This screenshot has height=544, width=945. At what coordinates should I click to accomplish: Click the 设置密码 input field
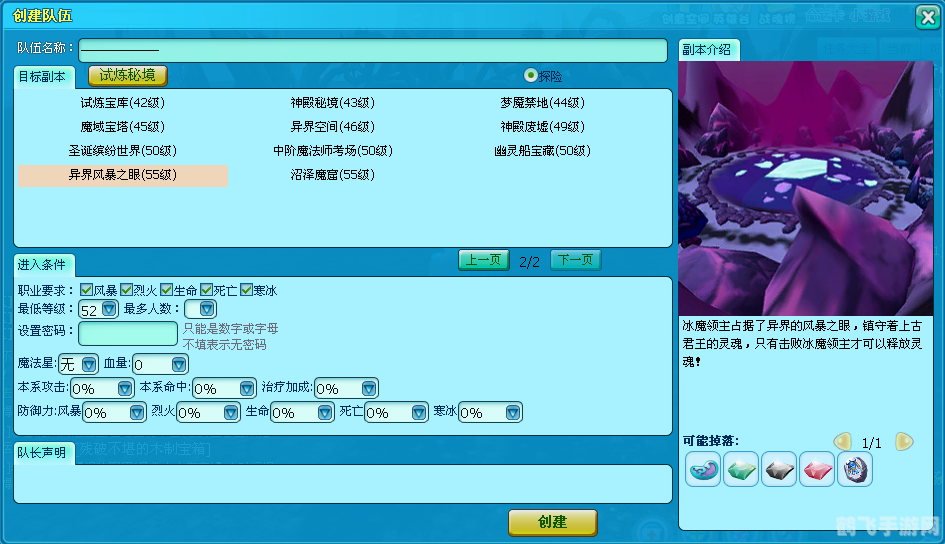pos(128,333)
